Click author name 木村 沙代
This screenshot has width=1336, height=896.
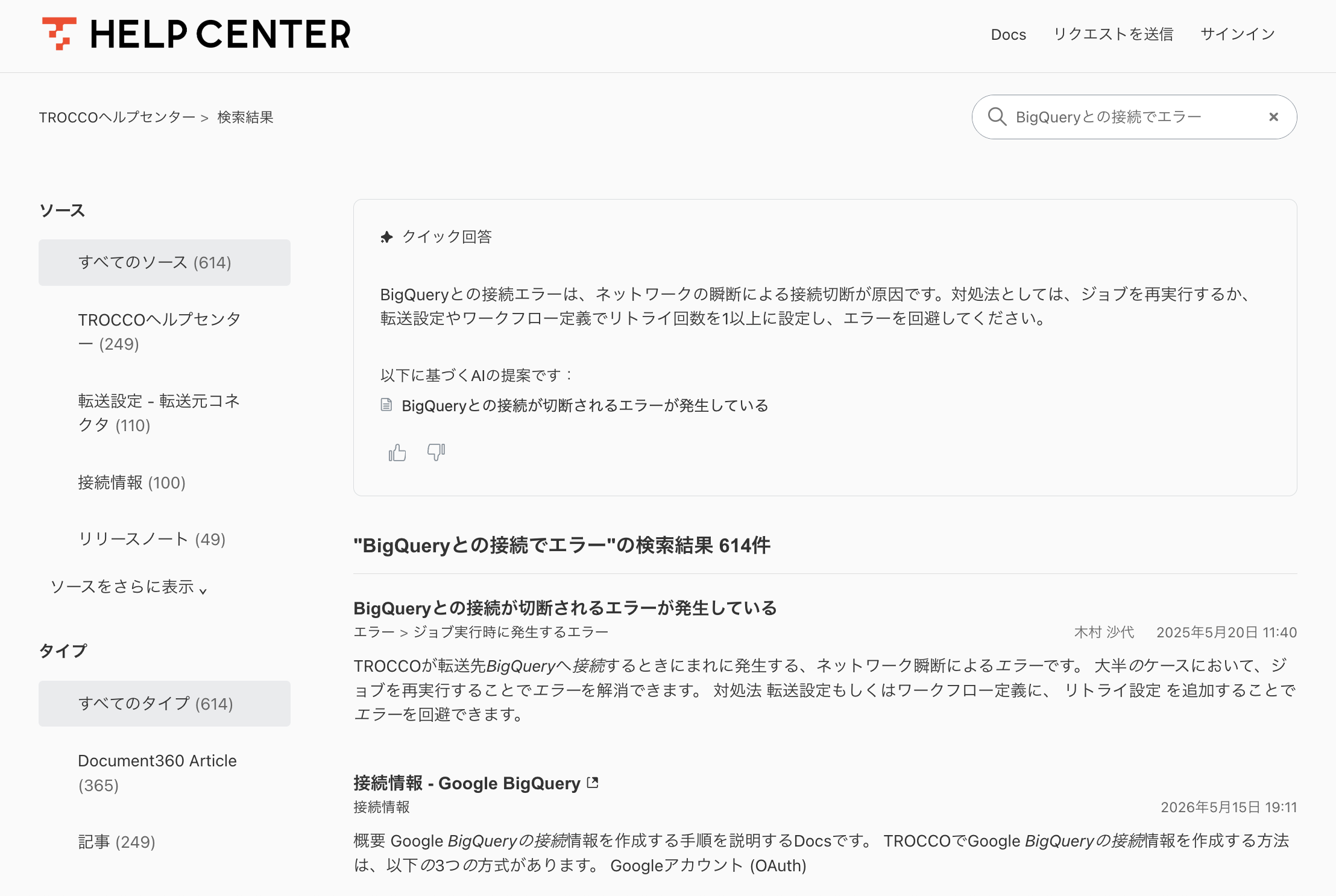tap(1104, 632)
